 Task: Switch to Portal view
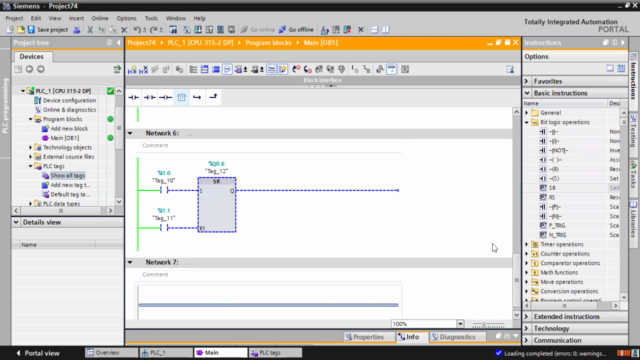38,353
